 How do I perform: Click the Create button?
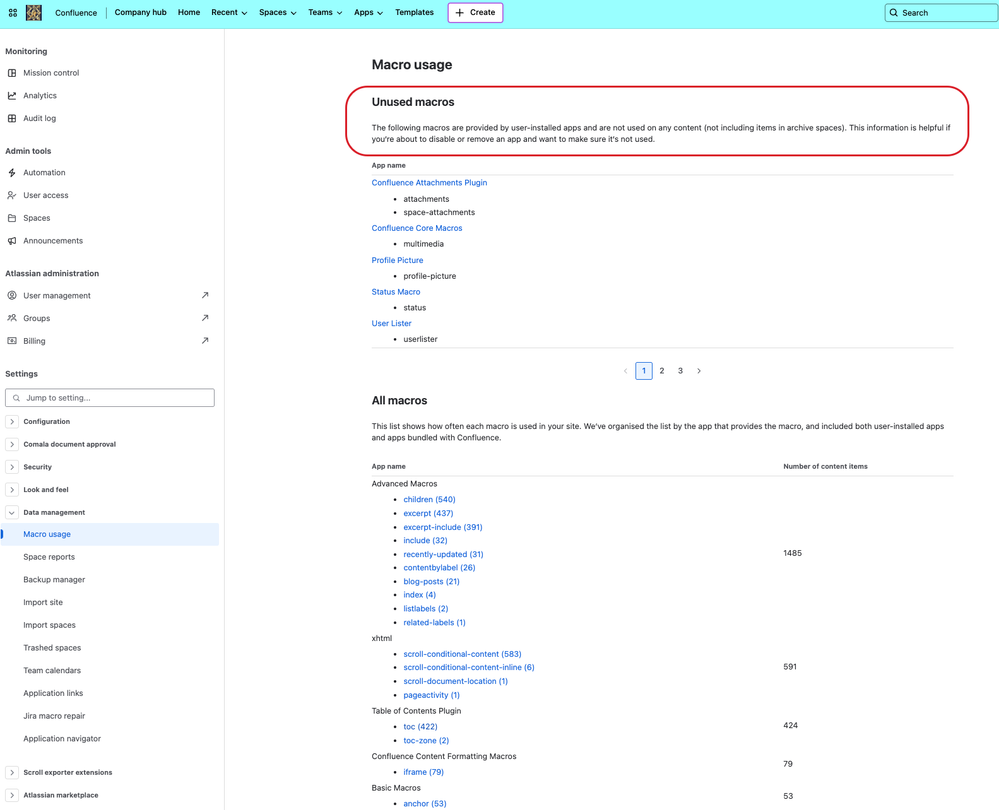click(x=475, y=13)
